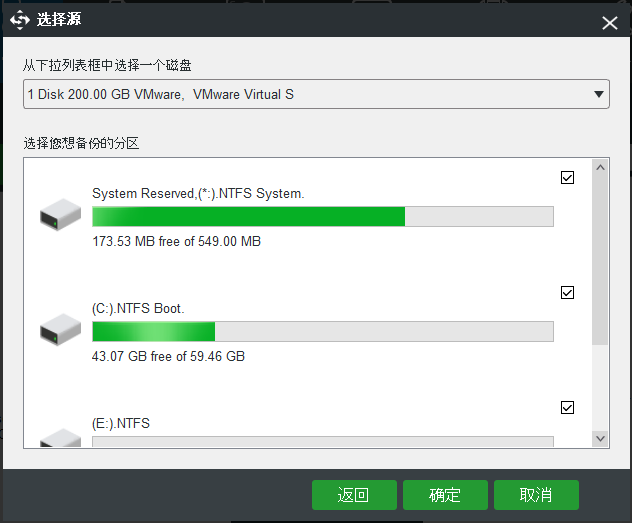Click the partition list scroll up arrow
This screenshot has height=523, width=632.
600,168
